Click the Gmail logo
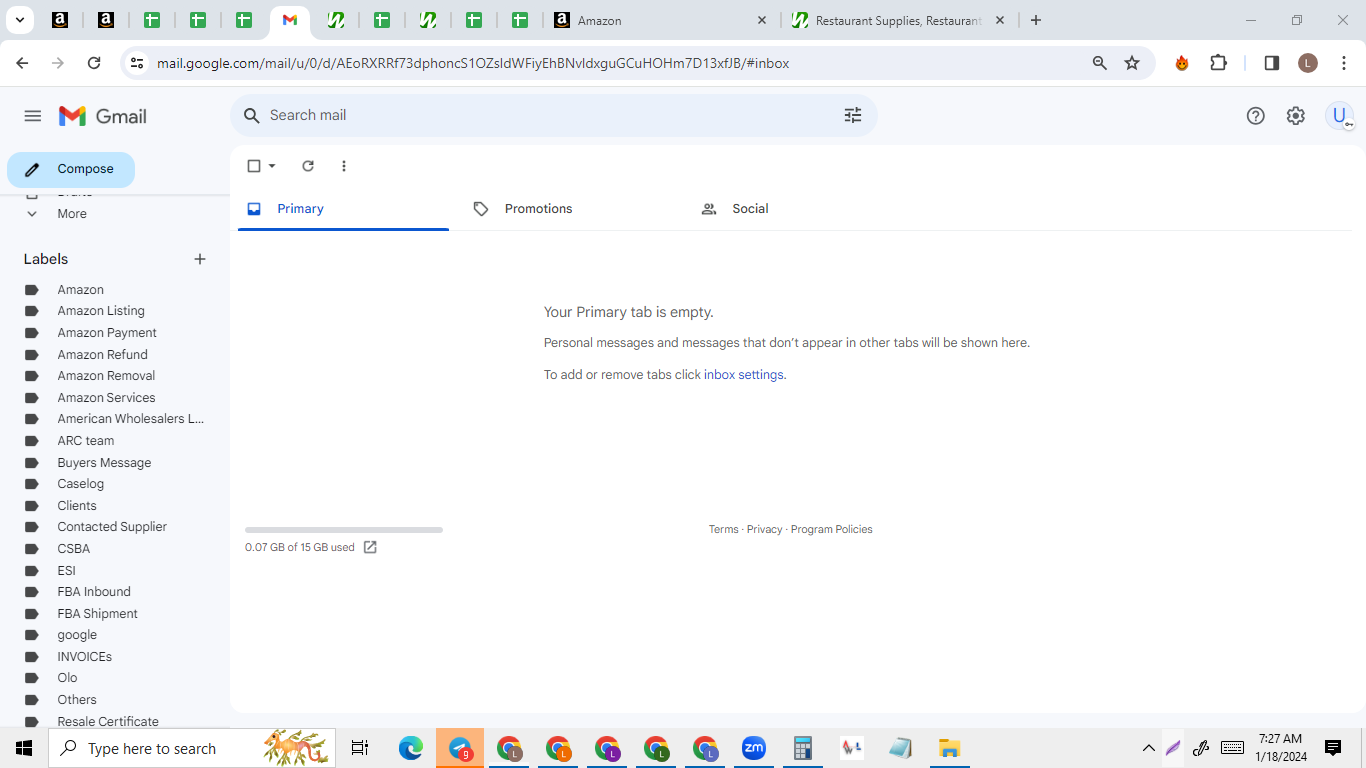Screen dimensions: 1366x768 tap(103, 116)
